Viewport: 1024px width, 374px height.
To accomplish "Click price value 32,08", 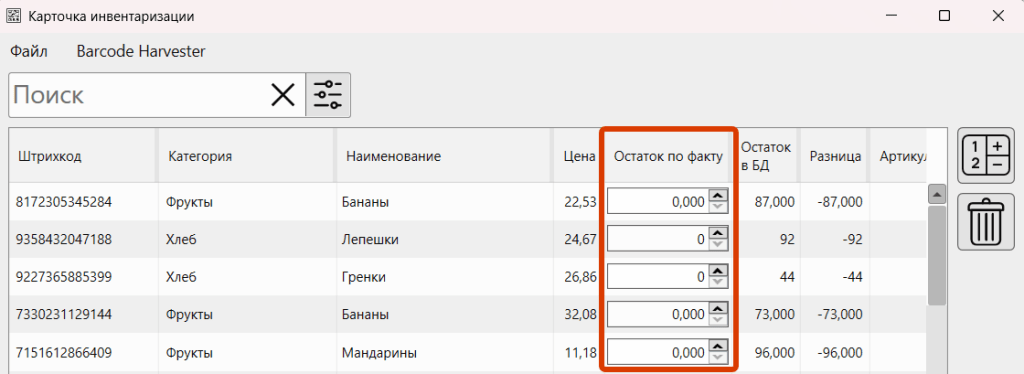I will tap(580, 315).
